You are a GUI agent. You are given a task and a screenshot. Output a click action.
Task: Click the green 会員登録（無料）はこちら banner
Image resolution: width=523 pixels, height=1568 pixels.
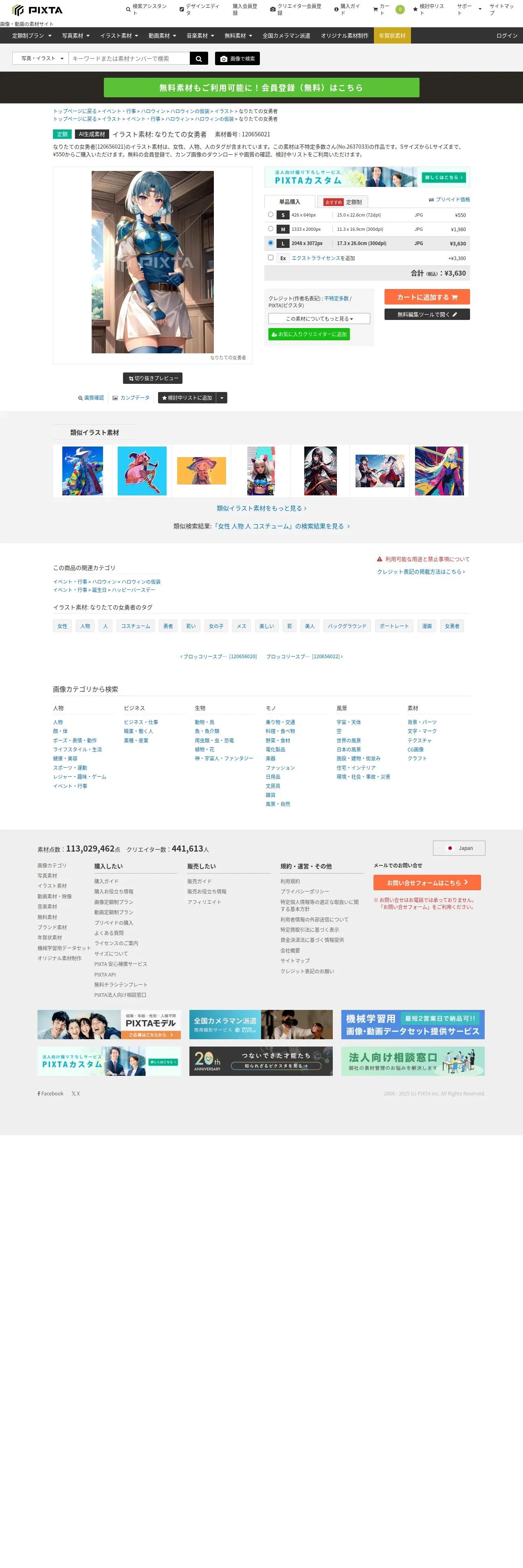tap(261, 88)
